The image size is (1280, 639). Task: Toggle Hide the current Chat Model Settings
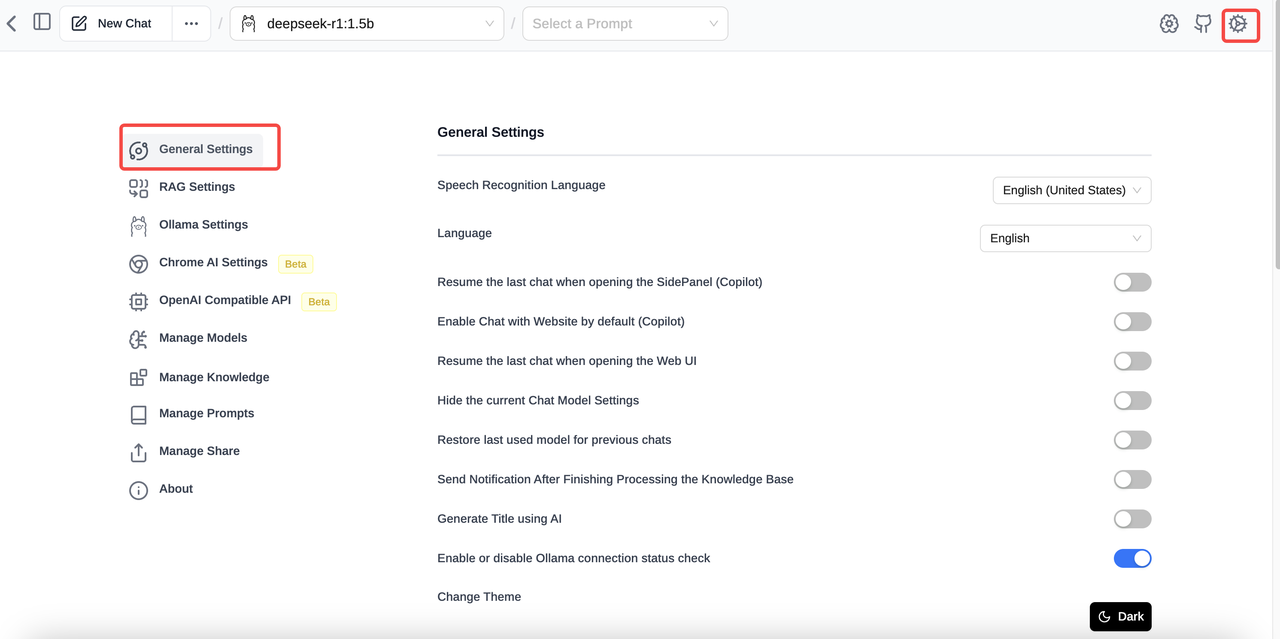point(1132,401)
